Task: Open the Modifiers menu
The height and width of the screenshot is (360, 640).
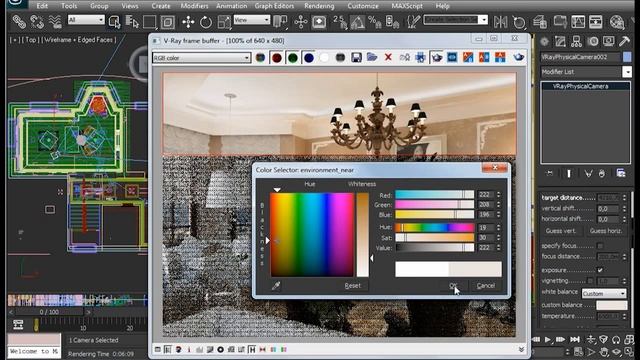Action: point(194,6)
